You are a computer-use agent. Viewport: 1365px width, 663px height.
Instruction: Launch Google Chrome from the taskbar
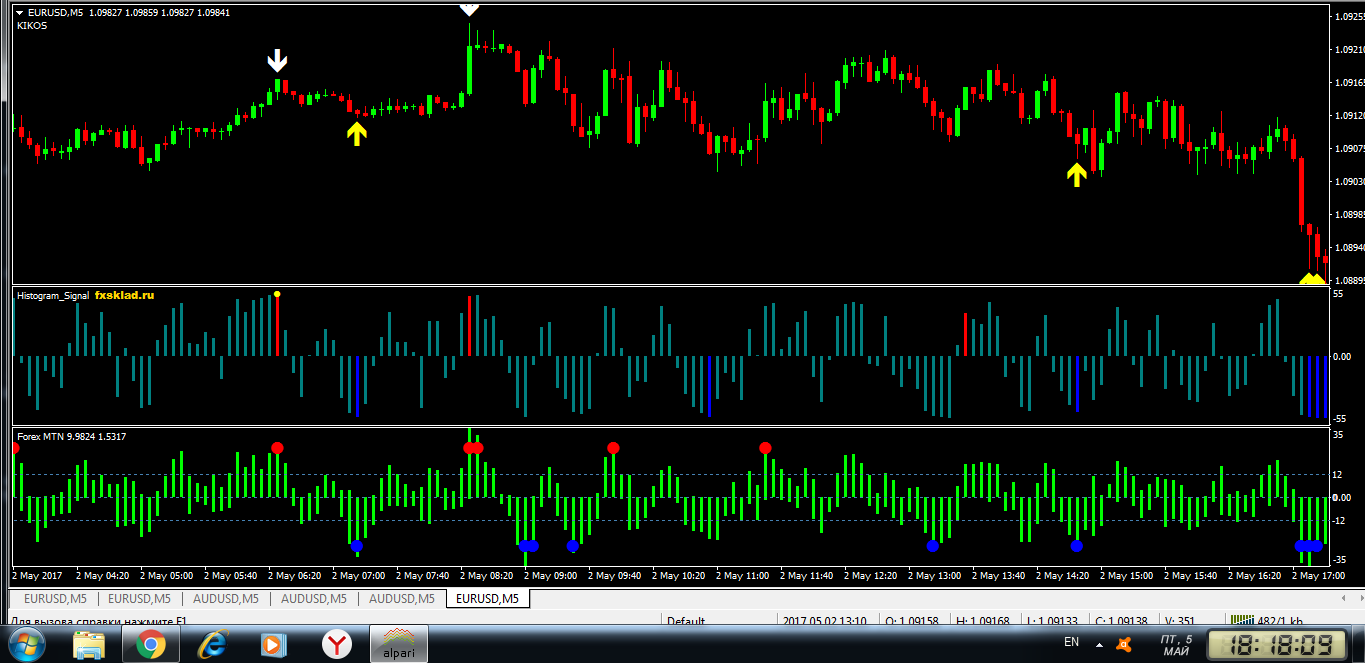coord(151,645)
